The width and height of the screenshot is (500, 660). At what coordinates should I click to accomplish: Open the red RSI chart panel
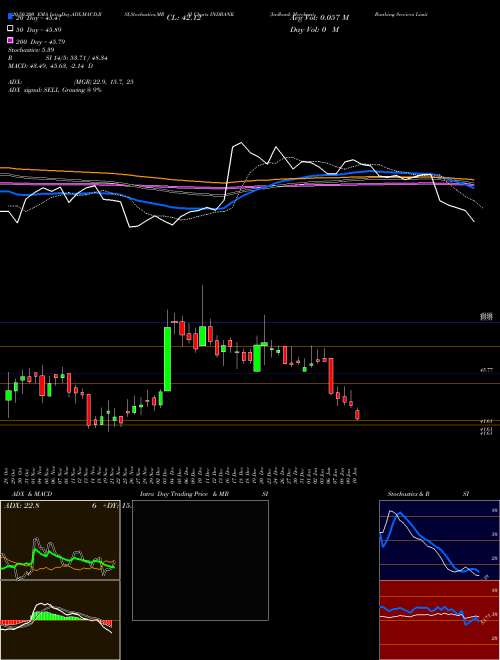click(x=439, y=620)
